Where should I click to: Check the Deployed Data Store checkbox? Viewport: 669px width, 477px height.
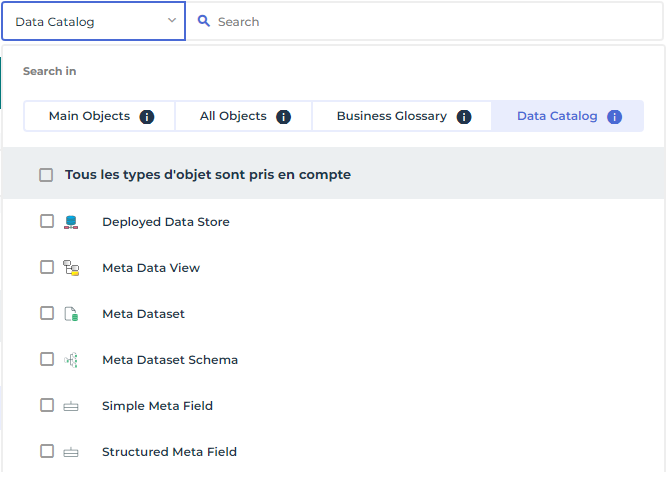pyautogui.click(x=47, y=221)
